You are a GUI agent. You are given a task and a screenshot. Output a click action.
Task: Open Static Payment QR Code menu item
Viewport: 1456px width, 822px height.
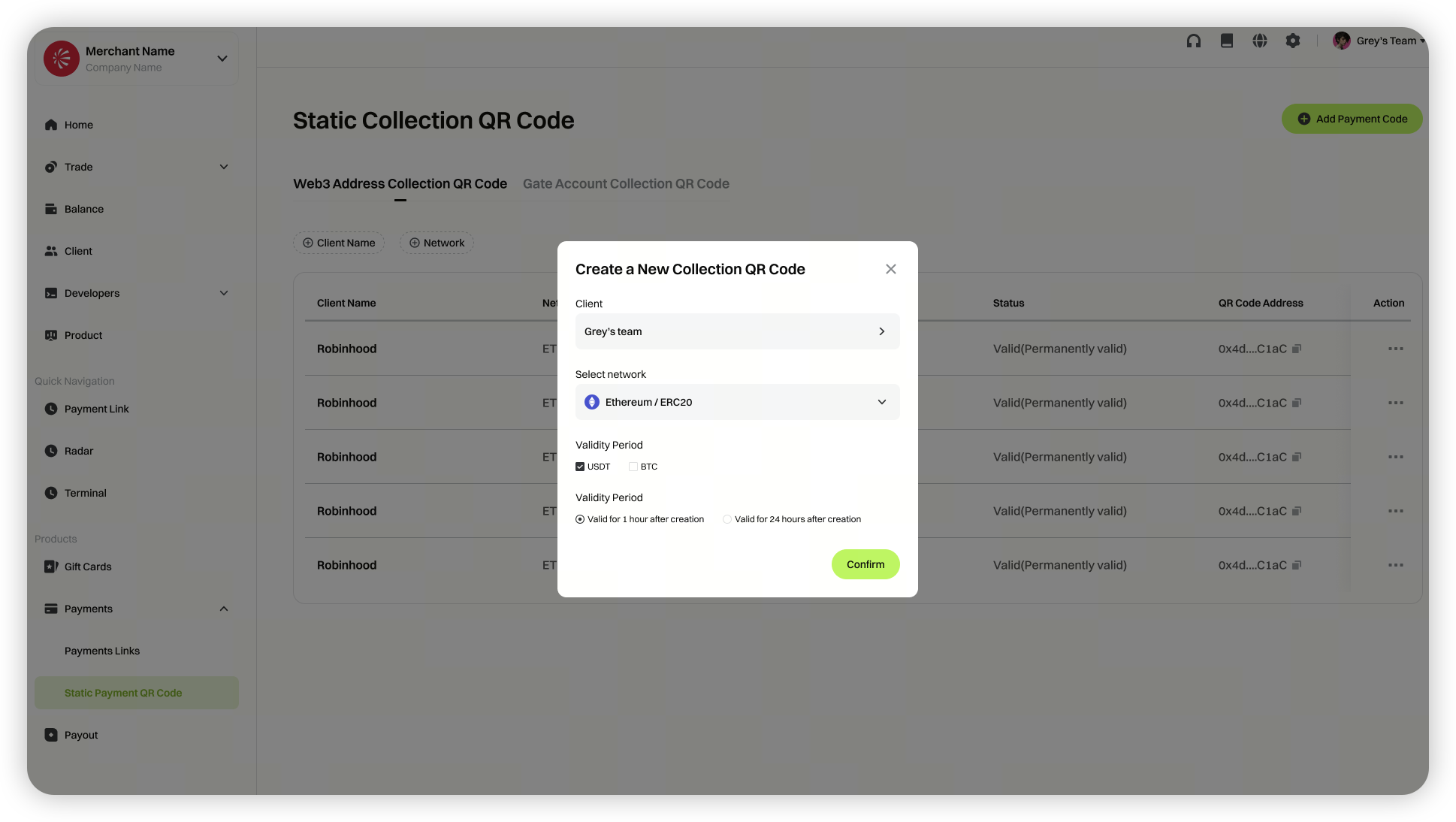point(123,693)
